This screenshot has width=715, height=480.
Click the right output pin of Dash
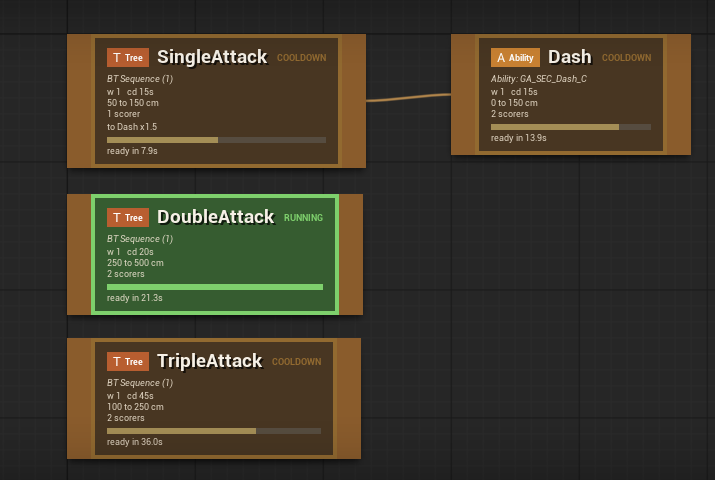click(x=679, y=94)
